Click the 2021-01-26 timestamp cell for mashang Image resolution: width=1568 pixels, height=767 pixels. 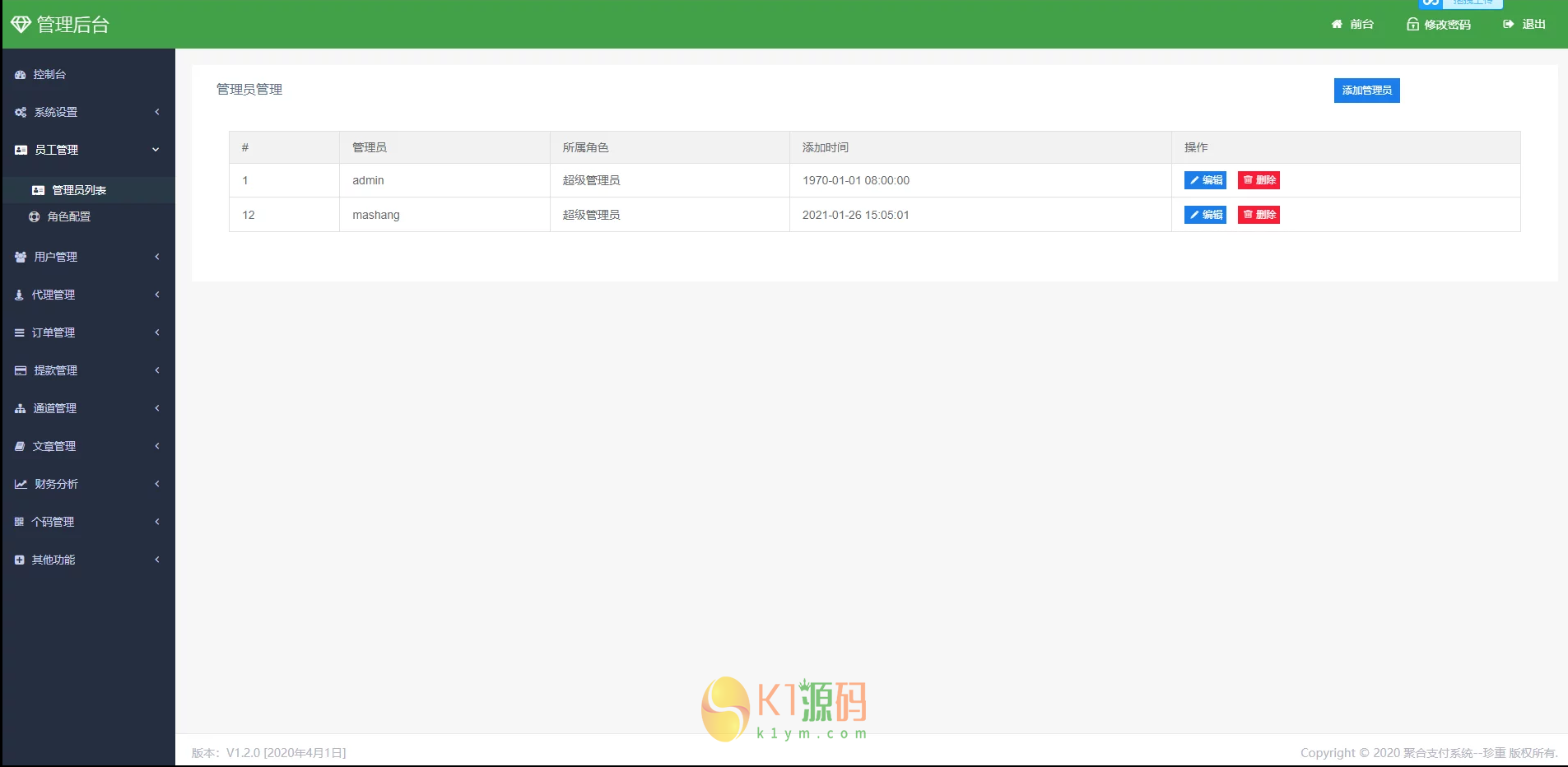click(x=856, y=215)
